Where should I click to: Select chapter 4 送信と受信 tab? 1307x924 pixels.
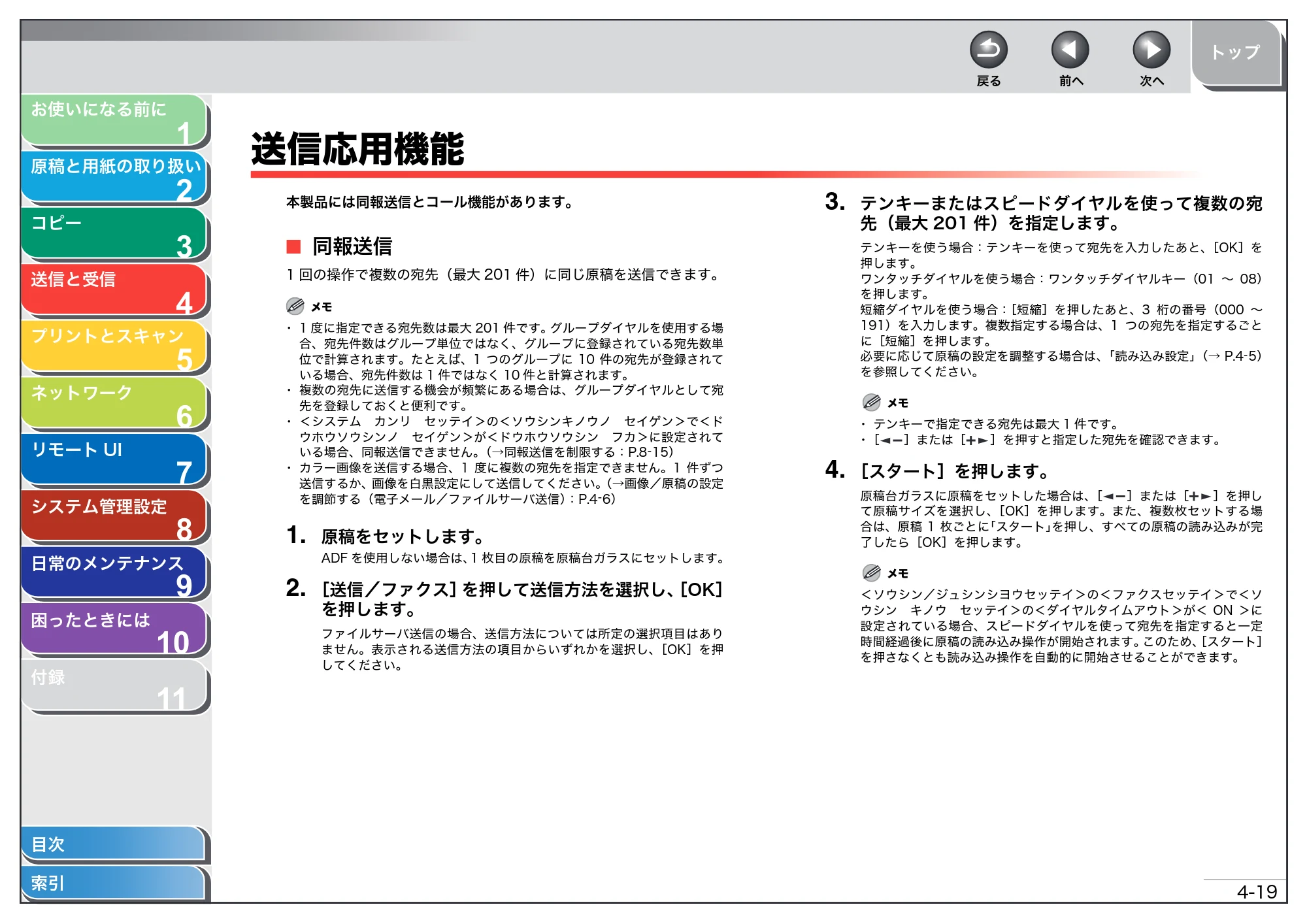(x=114, y=290)
